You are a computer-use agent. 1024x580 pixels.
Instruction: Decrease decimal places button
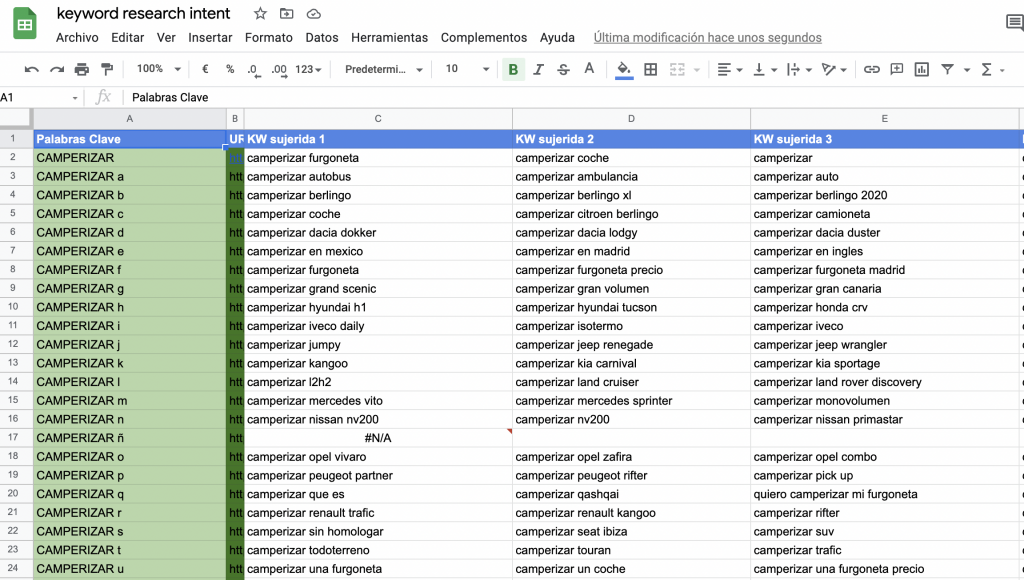[253, 70]
